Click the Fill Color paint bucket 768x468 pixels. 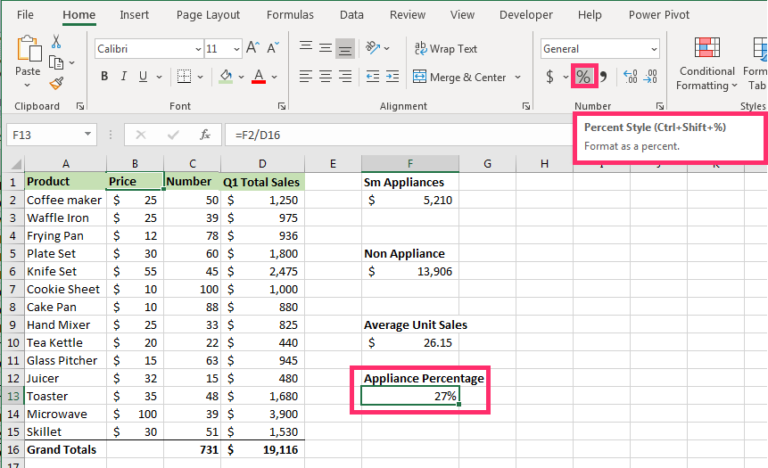coord(226,77)
